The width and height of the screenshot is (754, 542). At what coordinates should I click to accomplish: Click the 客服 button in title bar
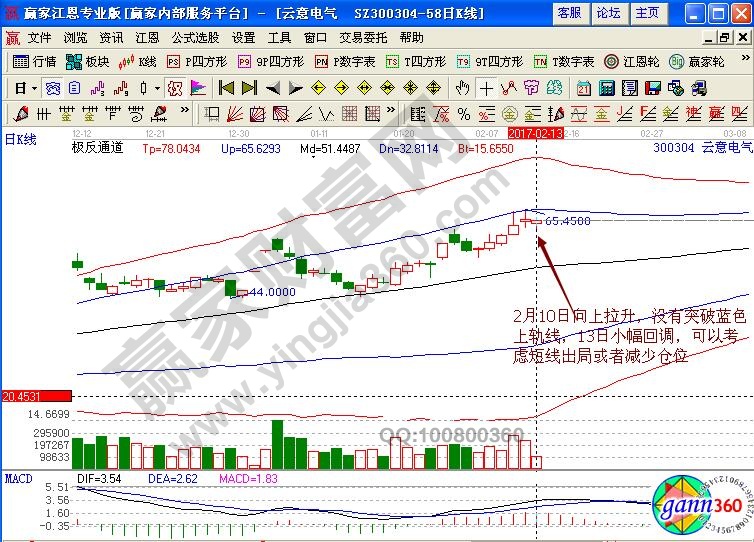click(569, 13)
